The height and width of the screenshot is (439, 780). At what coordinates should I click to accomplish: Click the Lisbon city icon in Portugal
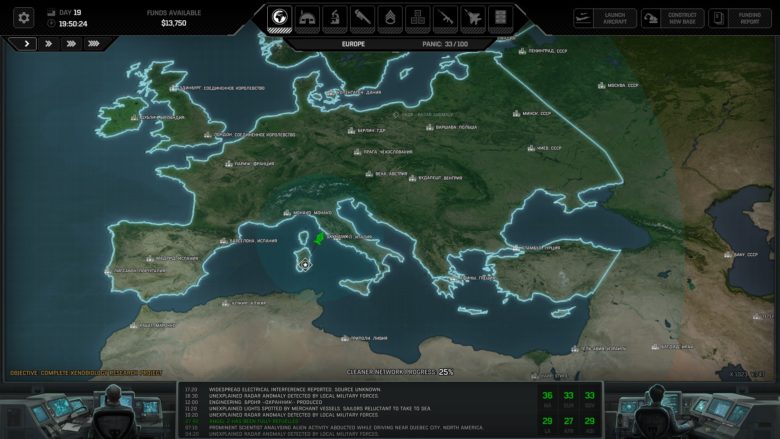coord(108,271)
